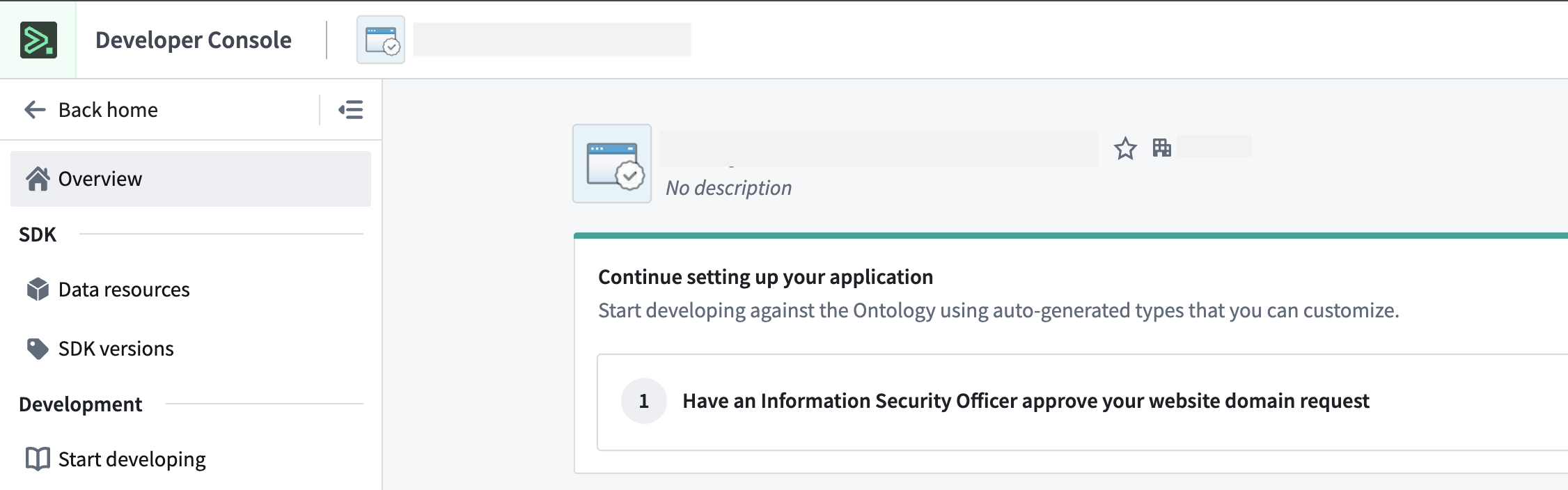Viewport: 1568px width, 490px height.
Task: Open Start developing section
Action: click(x=132, y=459)
